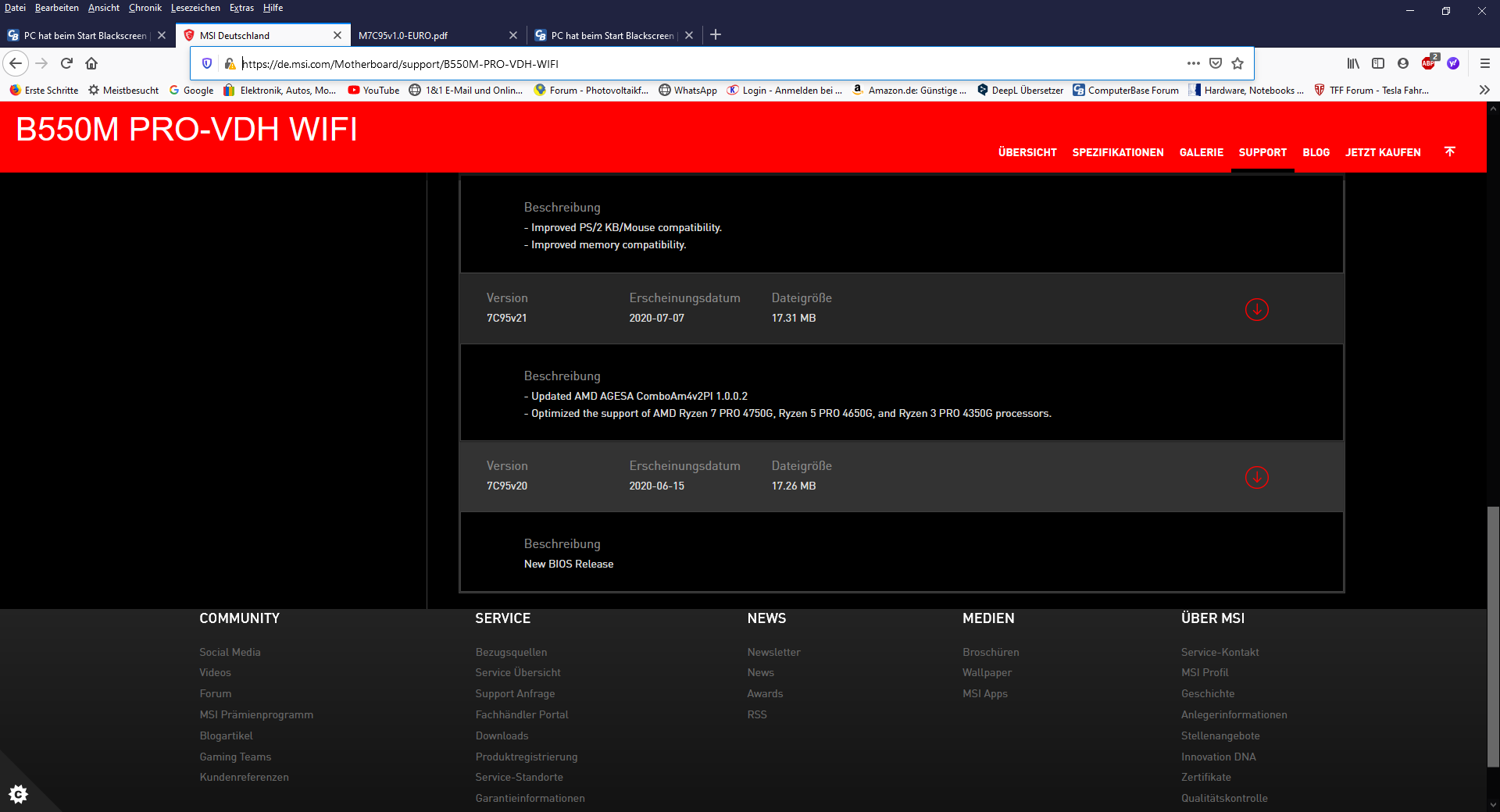Close the M7C95v1.0-EURO.pdf tab
The height and width of the screenshot is (812, 1500).
(x=513, y=35)
